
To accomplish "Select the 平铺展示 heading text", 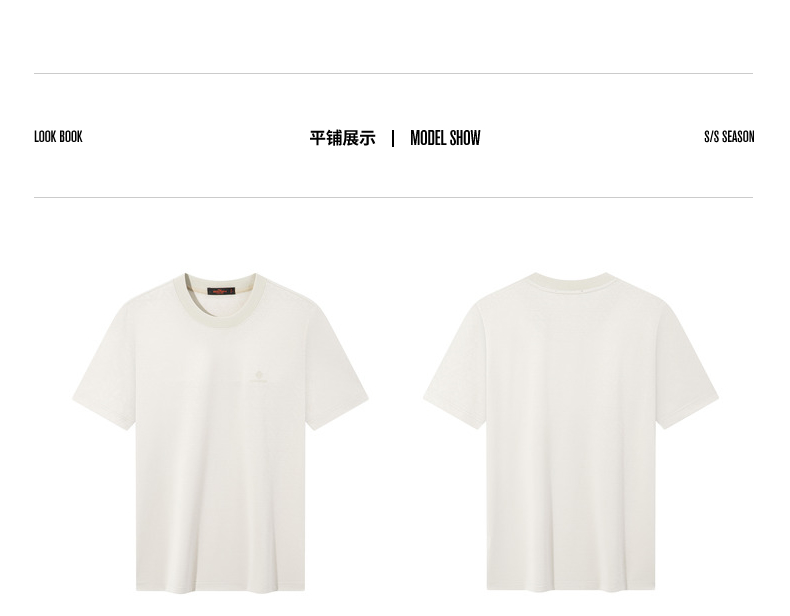I will (343, 138).
